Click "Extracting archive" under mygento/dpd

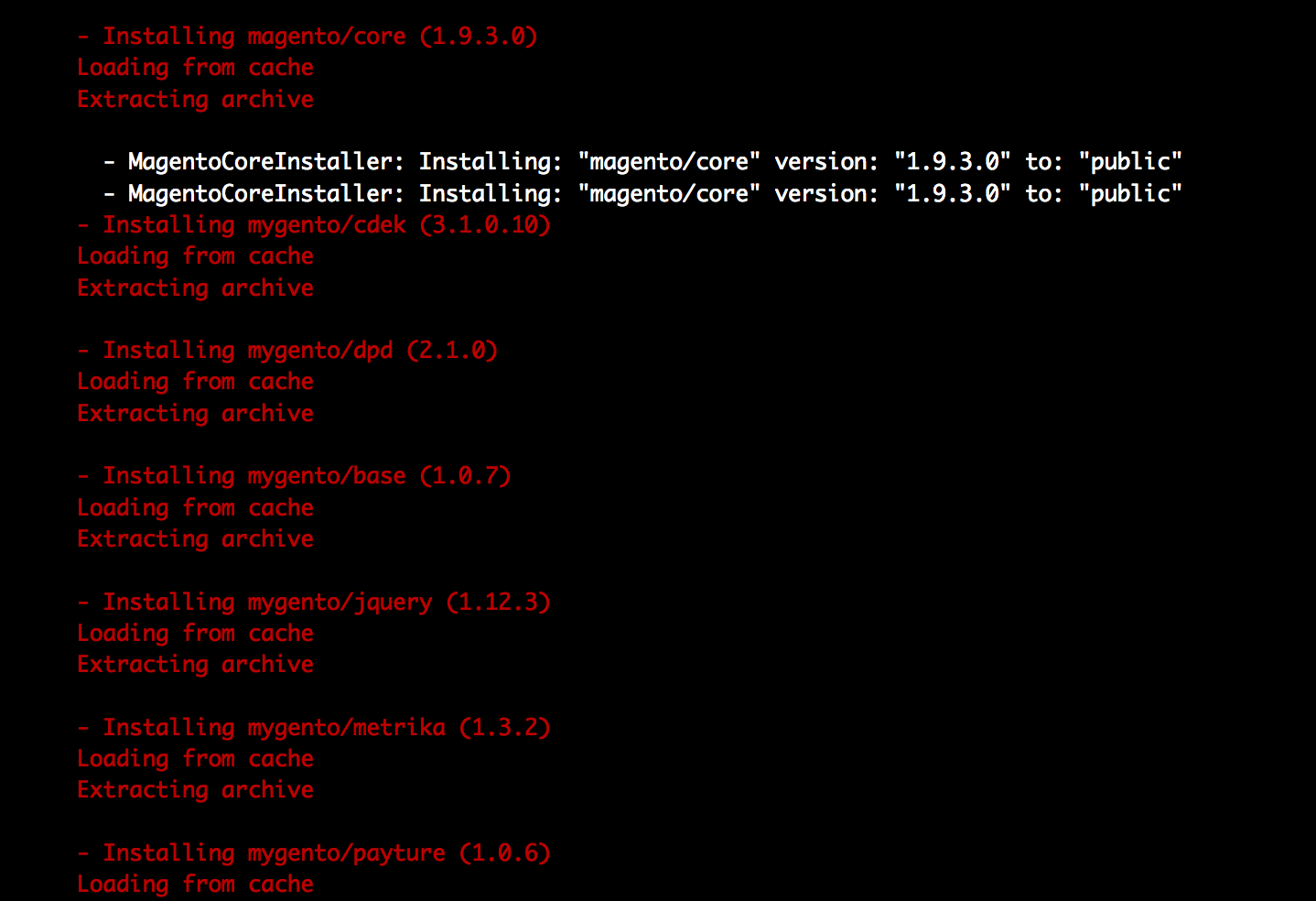pos(195,414)
